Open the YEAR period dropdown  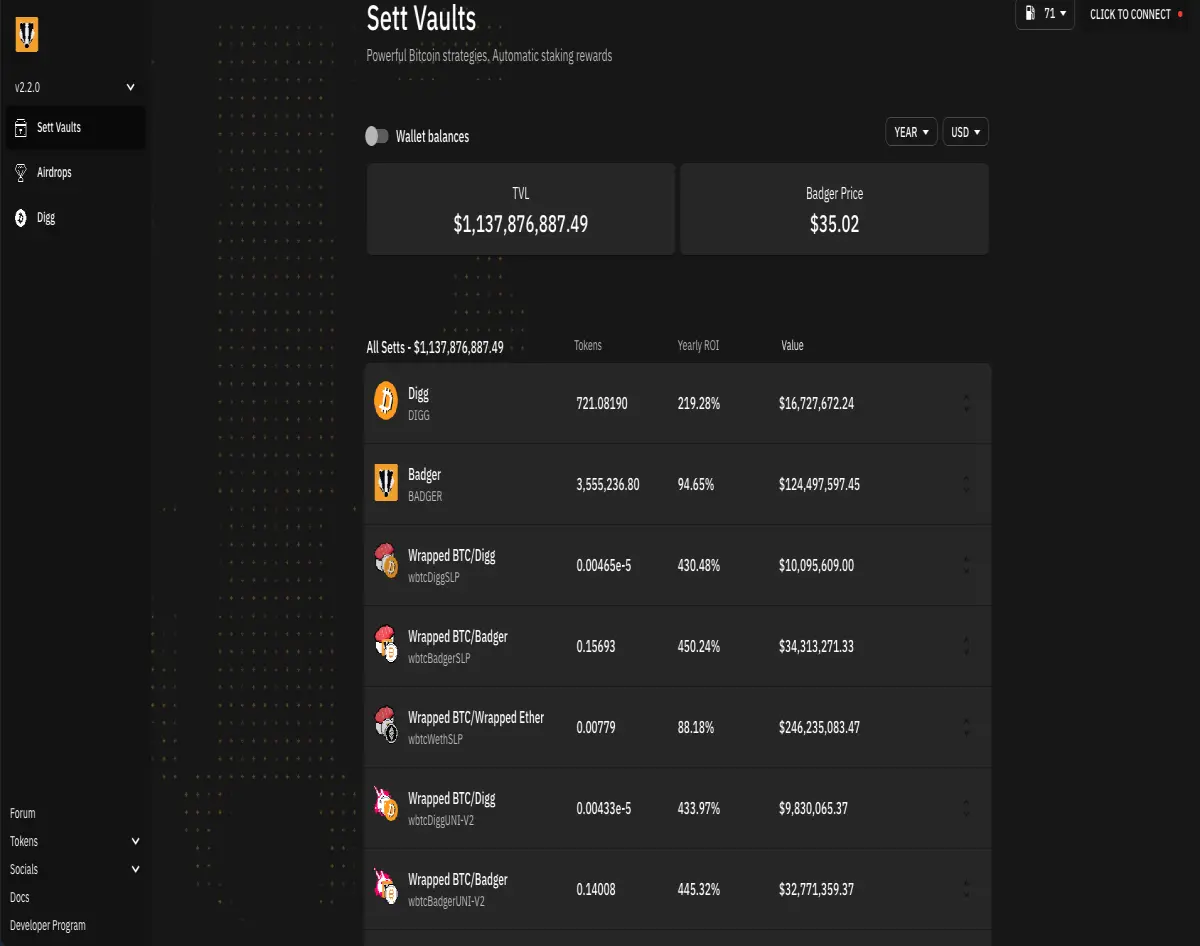[912, 132]
